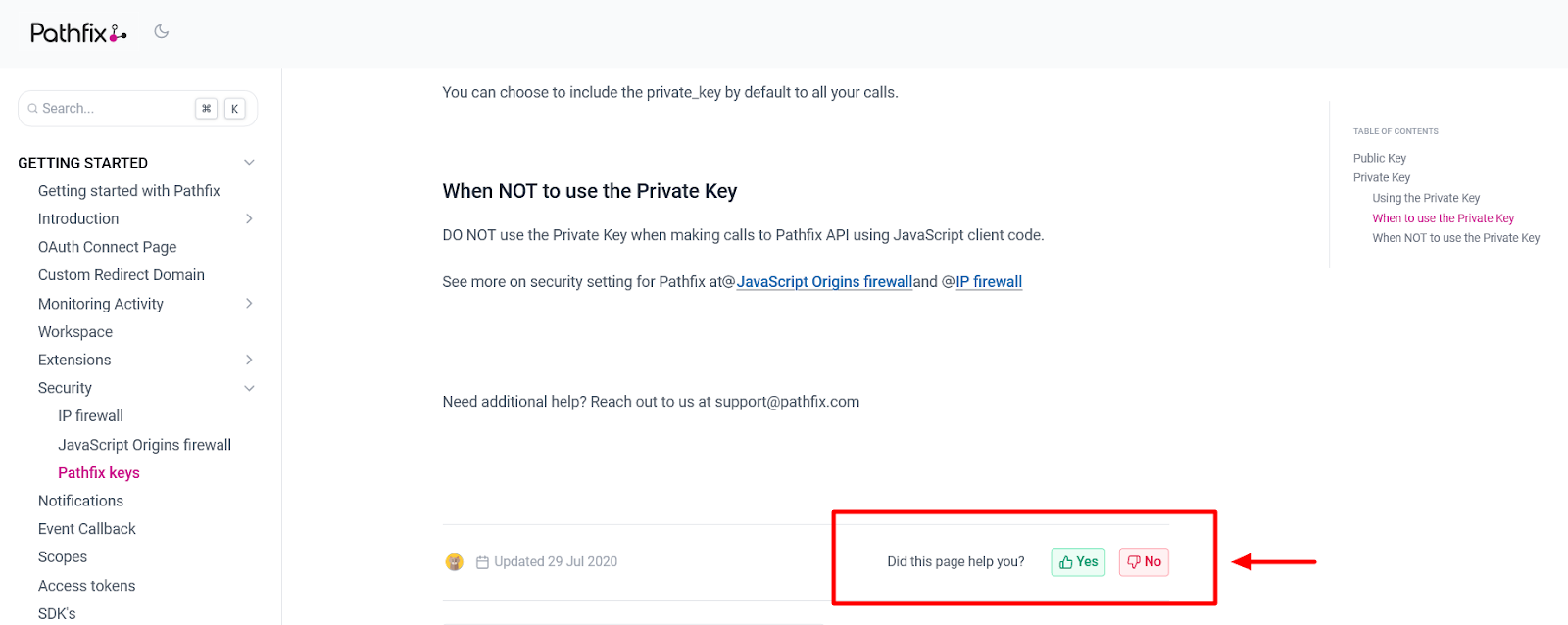Collapse the Getting Started section
This screenshot has width=1568, height=625.
click(x=249, y=163)
